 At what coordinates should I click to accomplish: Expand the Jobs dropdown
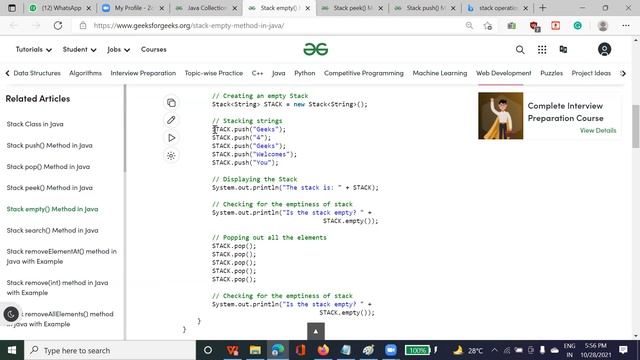[118, 49]
